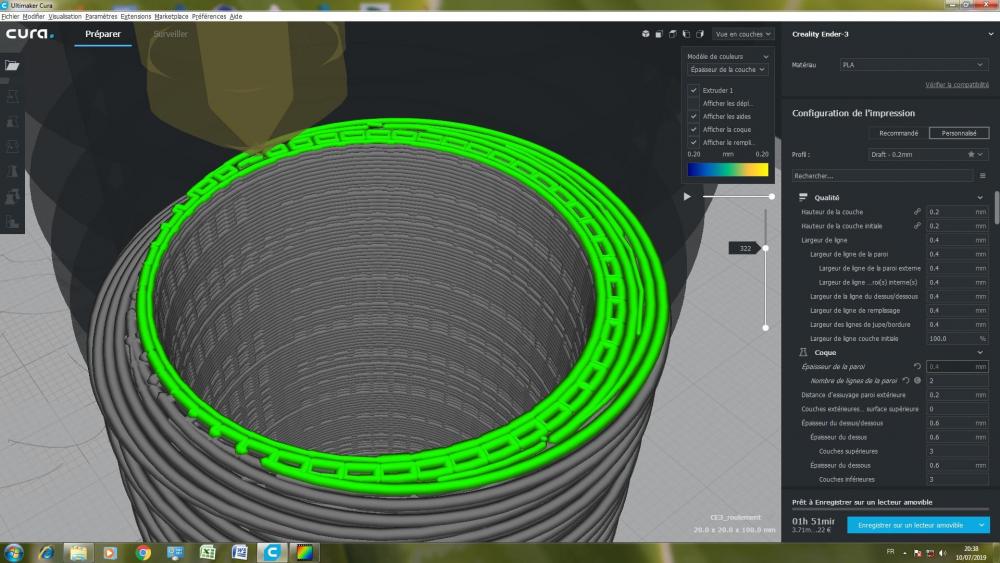Click Nombre de lignes de la paroi field
The image size is (1000, 563).
957,381
